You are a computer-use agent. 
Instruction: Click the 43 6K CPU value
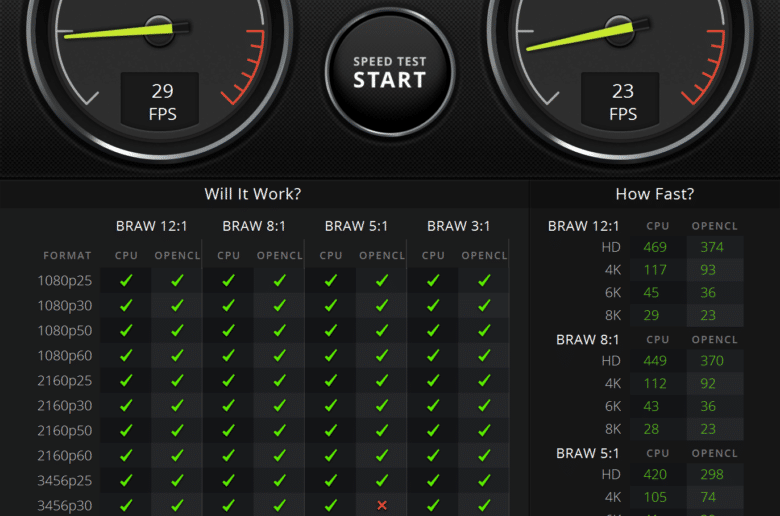pyautogui.click(x=651, y=407)
